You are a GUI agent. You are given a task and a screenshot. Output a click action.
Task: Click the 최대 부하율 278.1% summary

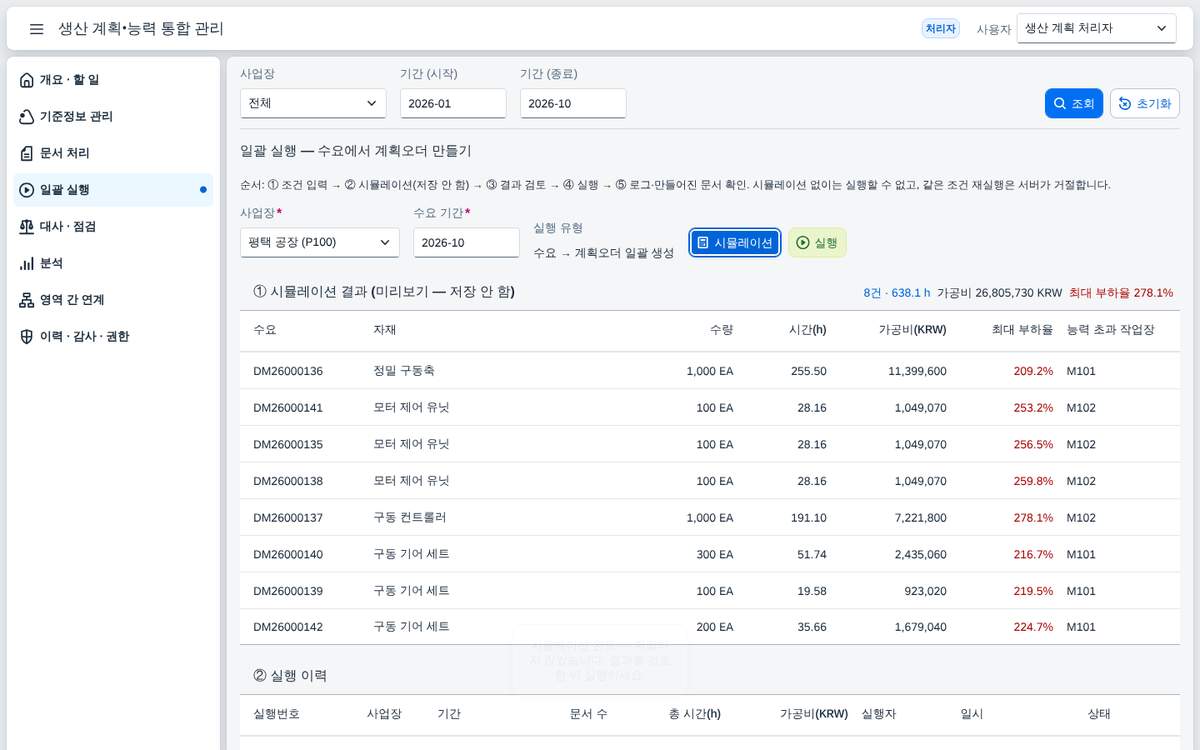[1120, 293]
